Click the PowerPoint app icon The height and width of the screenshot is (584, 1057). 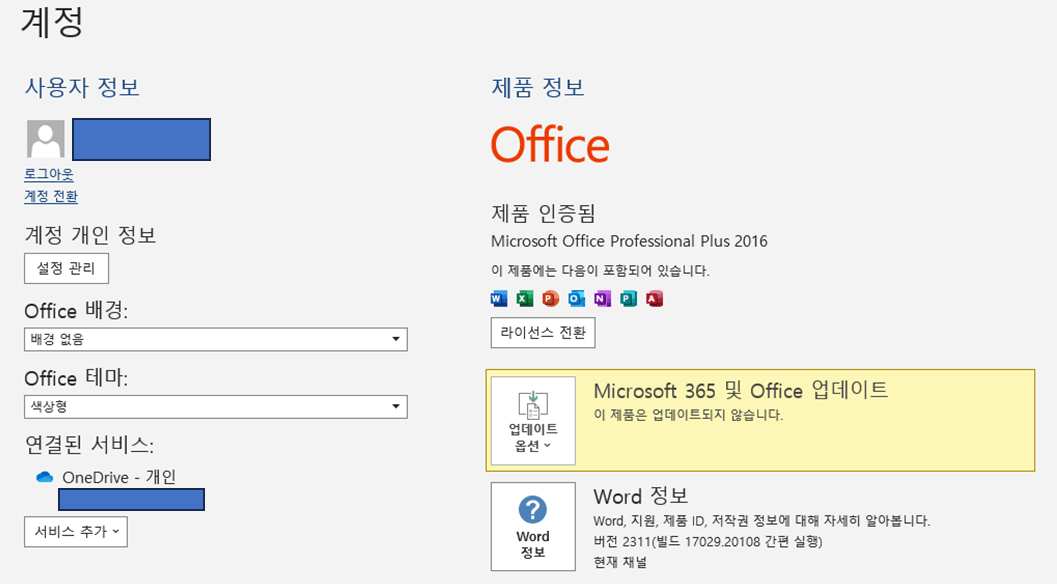[x=550, y=298]
